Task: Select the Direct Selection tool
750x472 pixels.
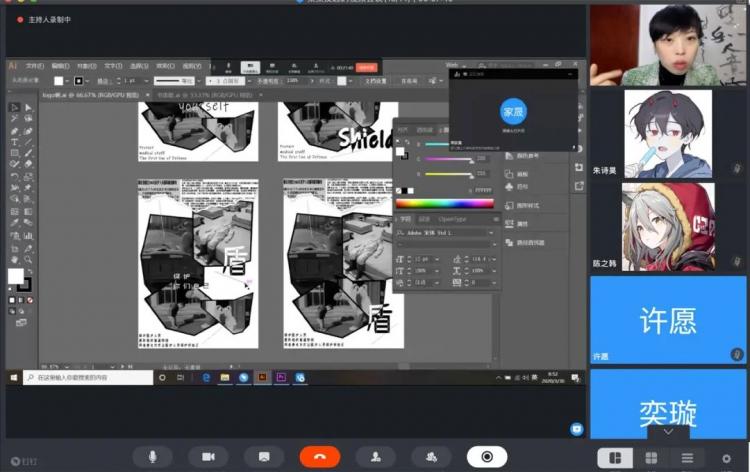Action: [28, 108]
